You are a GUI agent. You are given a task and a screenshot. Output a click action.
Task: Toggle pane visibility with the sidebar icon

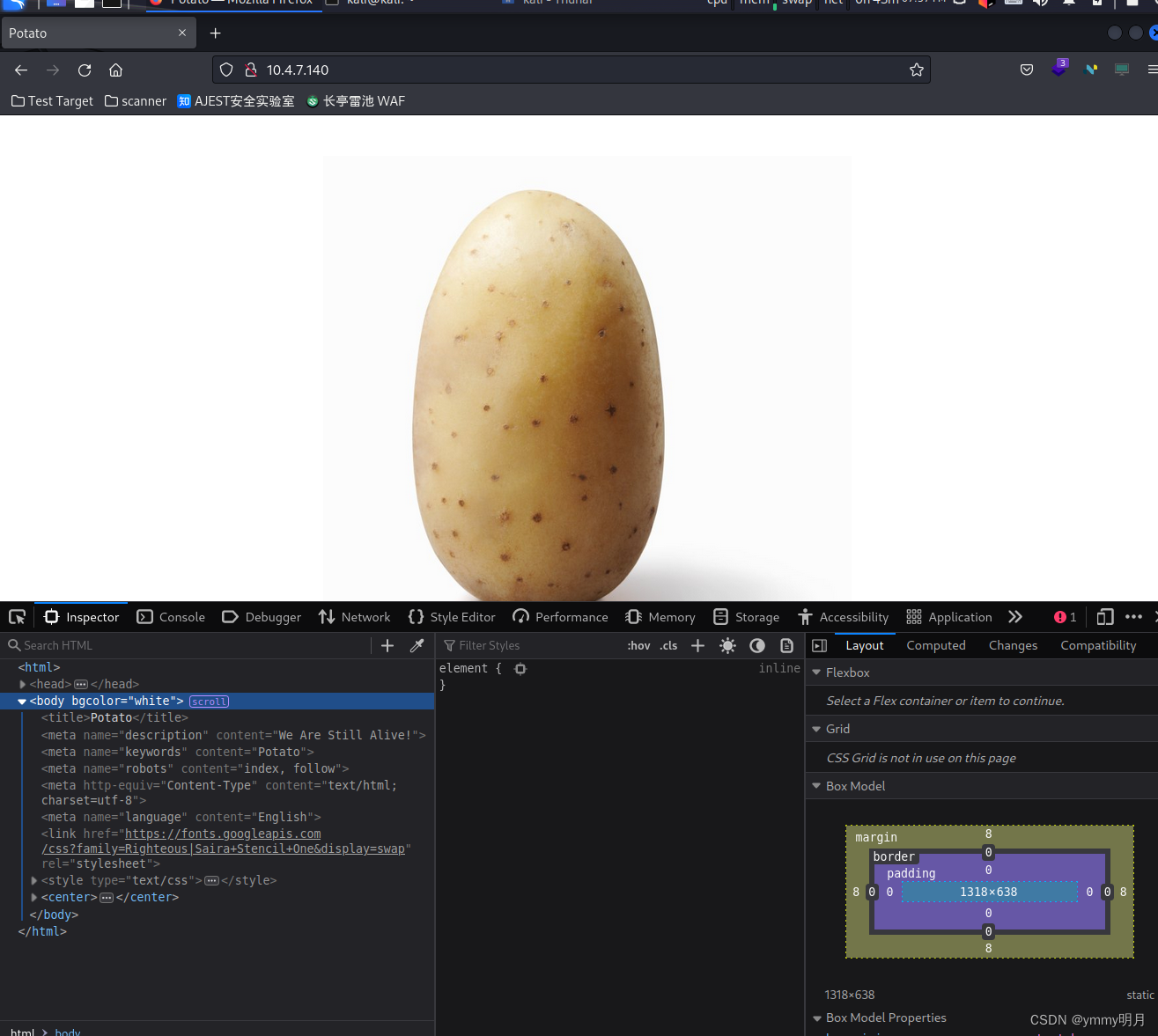819,645
